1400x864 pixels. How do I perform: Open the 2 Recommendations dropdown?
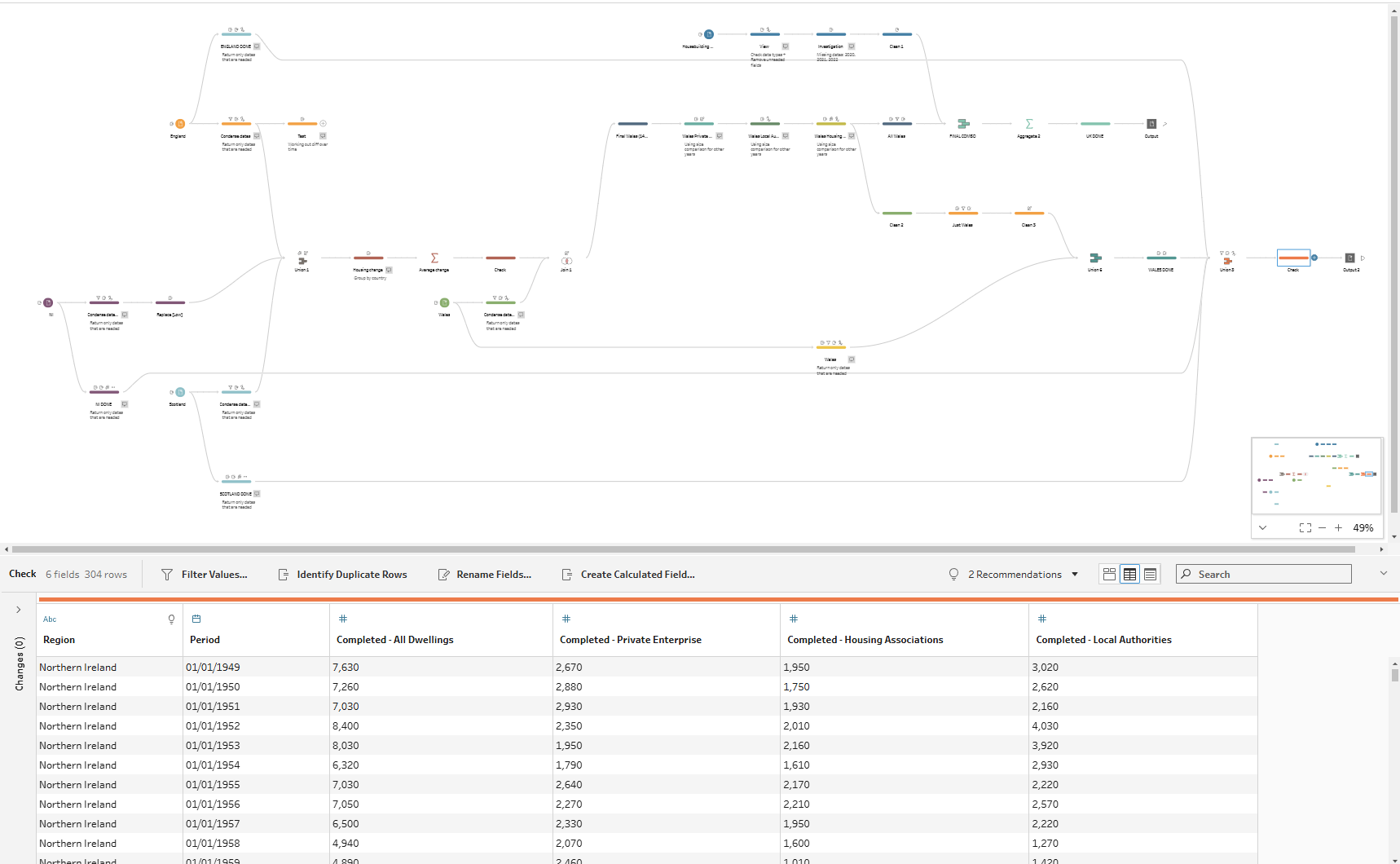[x=1015, y=575]
